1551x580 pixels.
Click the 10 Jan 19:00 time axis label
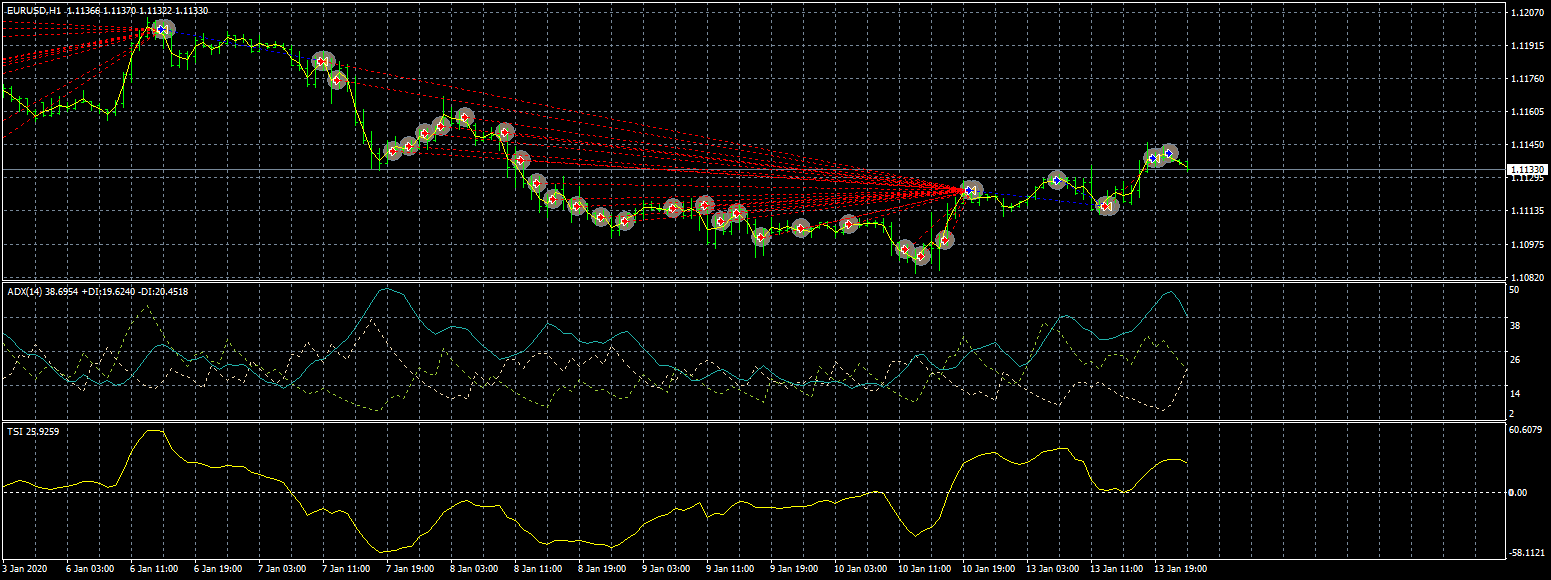click(990, 569)
